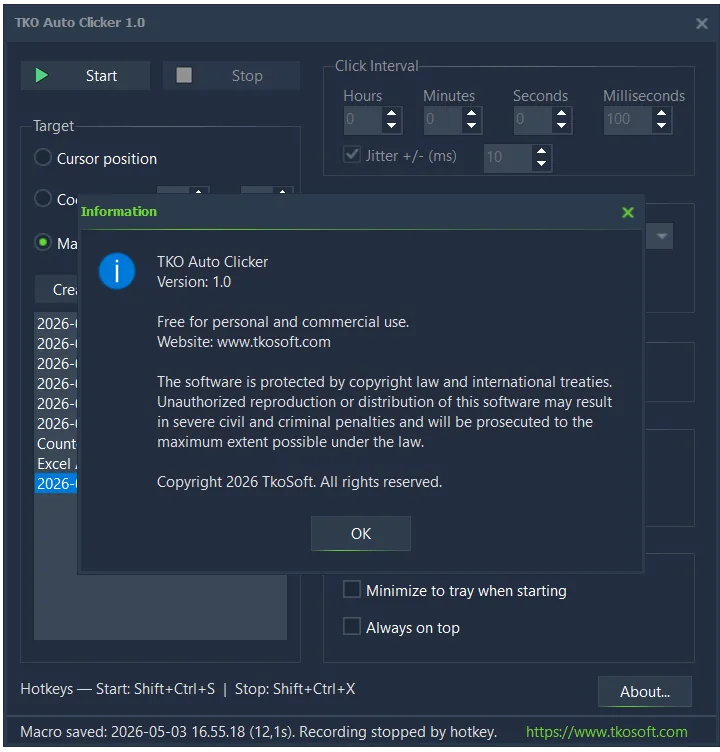Close the Information dialog with green X
720x752 pixels.
pyautogui.click(x=627, y=212)
